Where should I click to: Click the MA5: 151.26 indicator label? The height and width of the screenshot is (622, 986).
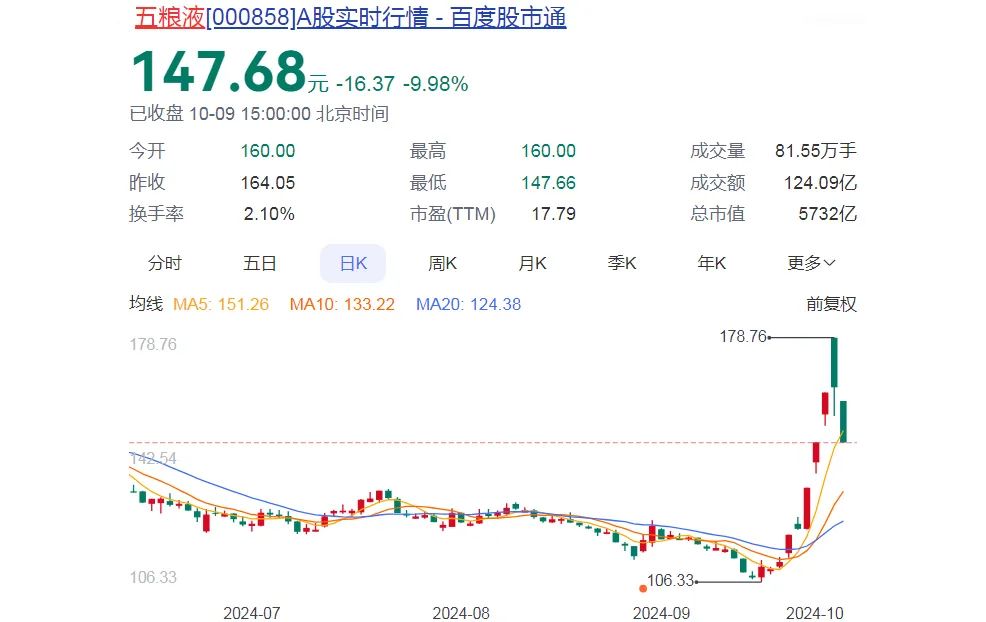(221, 304)
